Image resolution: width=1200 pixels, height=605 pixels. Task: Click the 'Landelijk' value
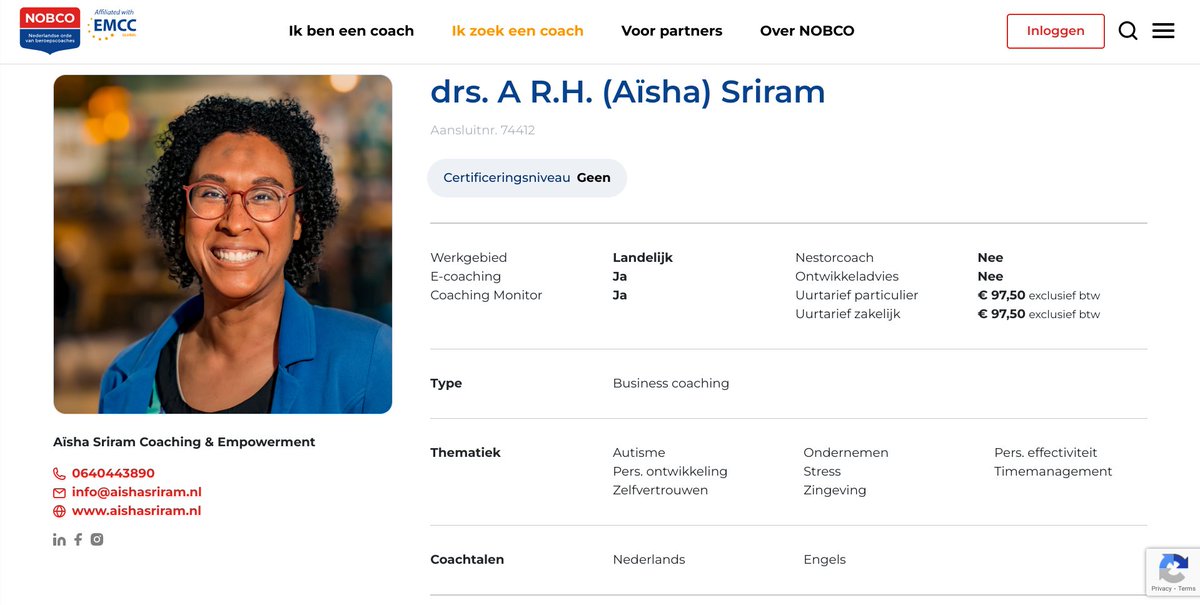click(x=643, y=258)
